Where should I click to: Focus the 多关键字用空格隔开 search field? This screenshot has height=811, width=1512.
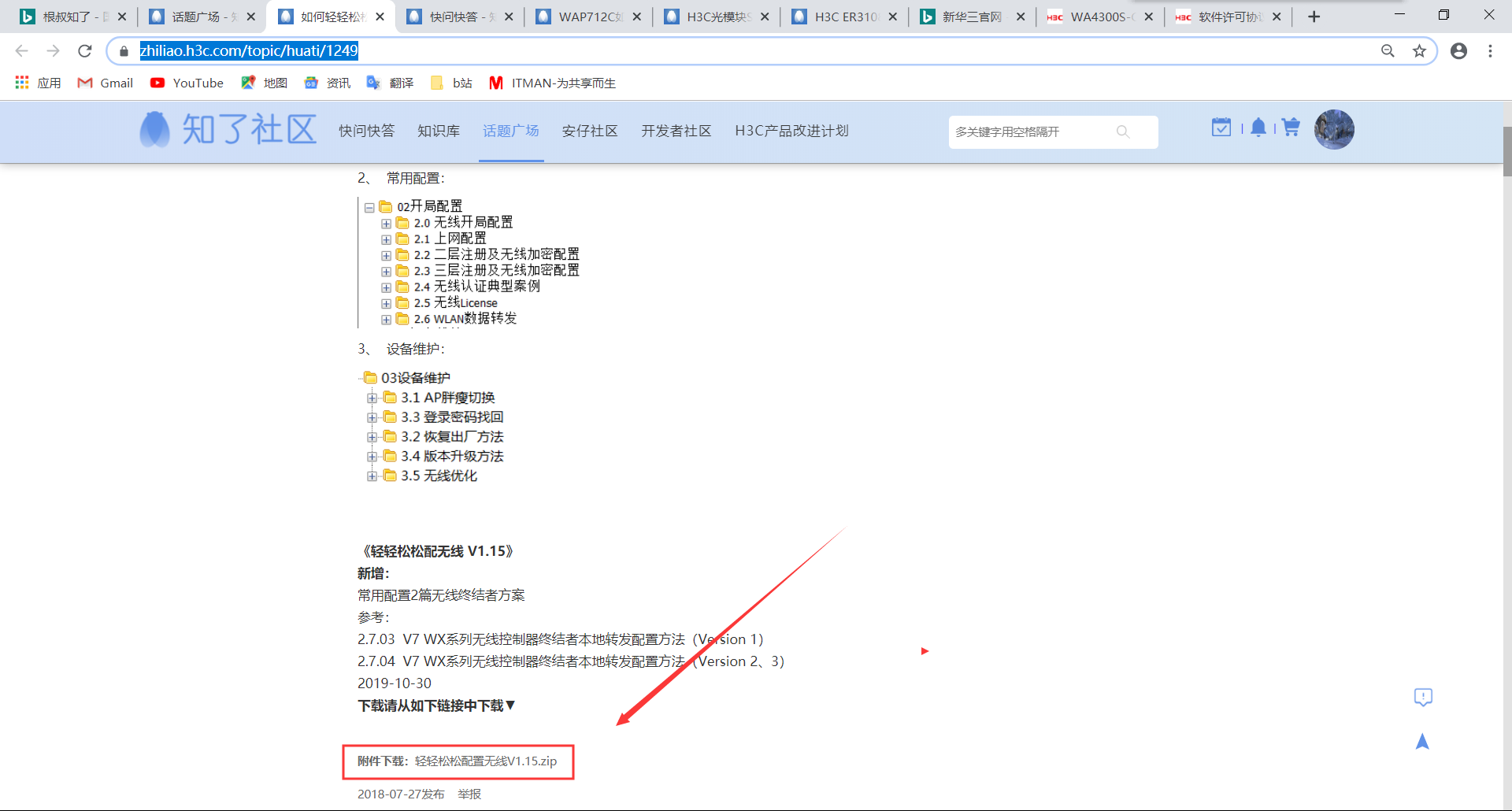[1032, 131]
